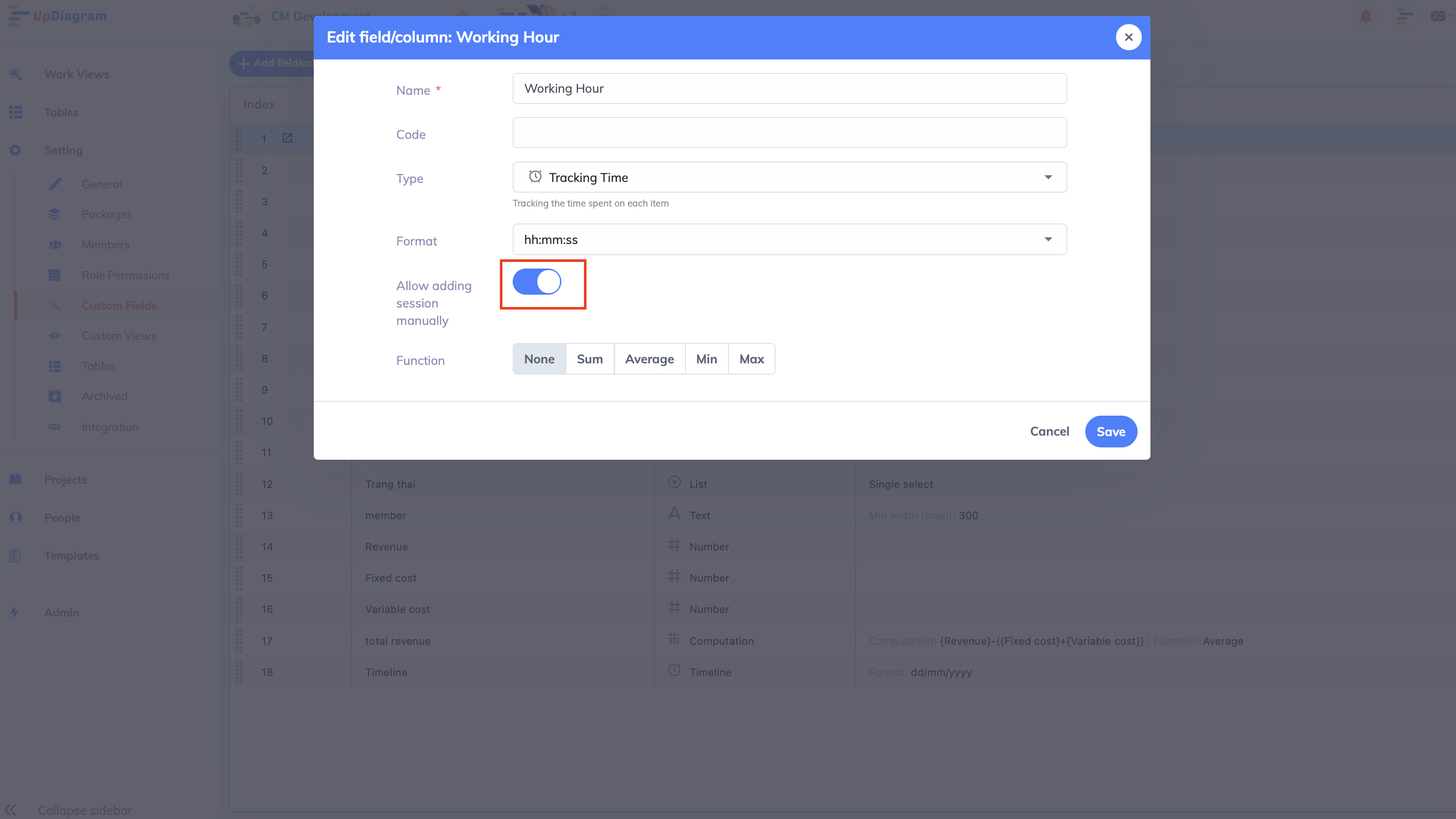1456x819 pixels.
Task: Click the Custom Views eye icon
Action: coord(54,336)
